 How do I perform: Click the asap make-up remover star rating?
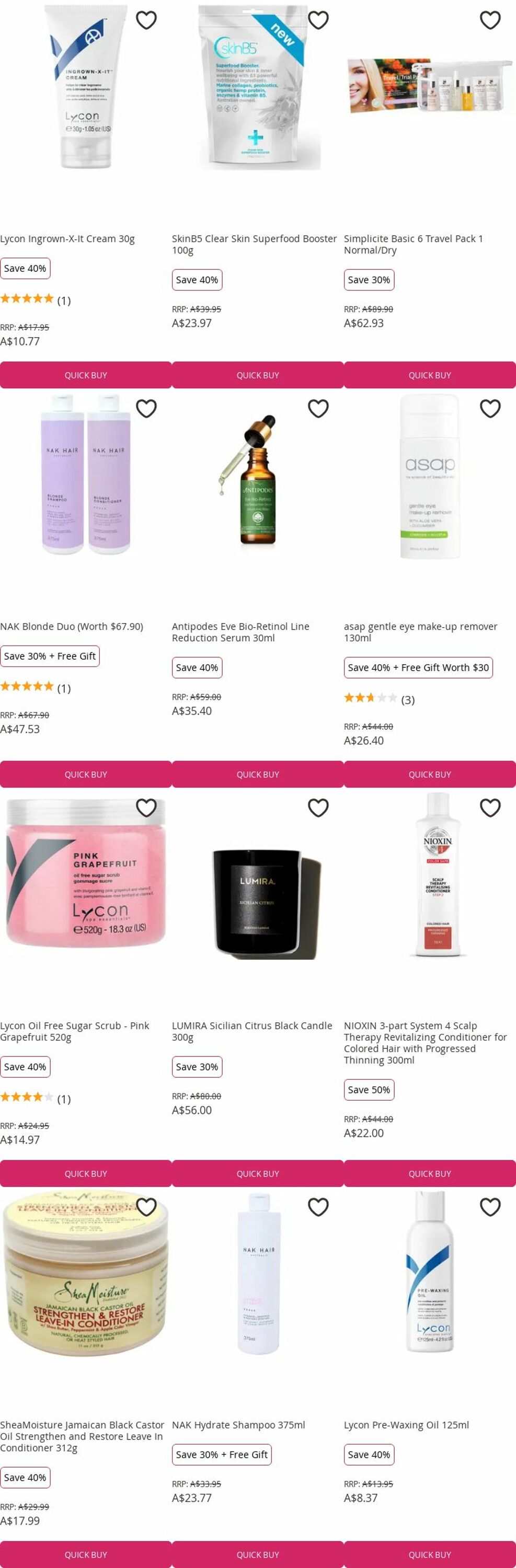(x=371, y=698)
